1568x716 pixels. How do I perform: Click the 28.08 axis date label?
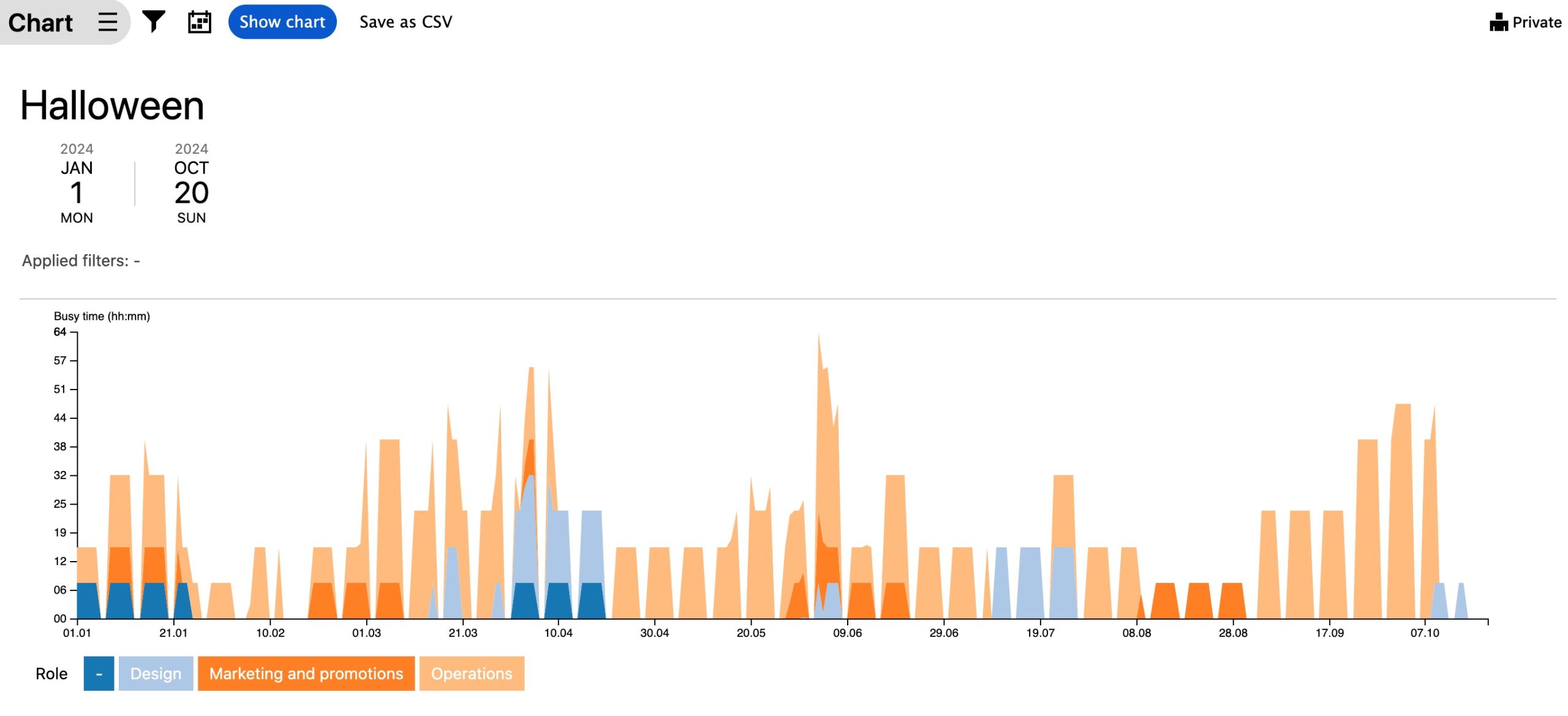pyautogui.click(x=1233, y=633)
